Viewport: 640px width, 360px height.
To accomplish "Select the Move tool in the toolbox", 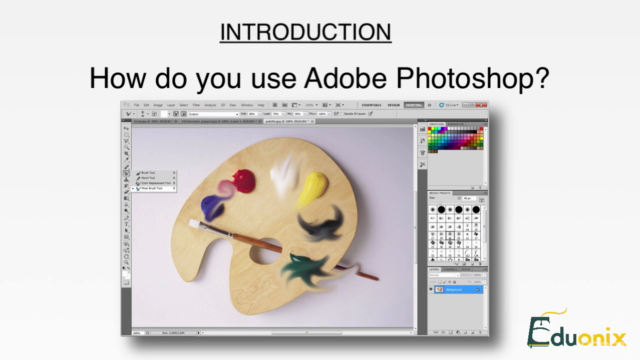I will click(x=127, y=129).
